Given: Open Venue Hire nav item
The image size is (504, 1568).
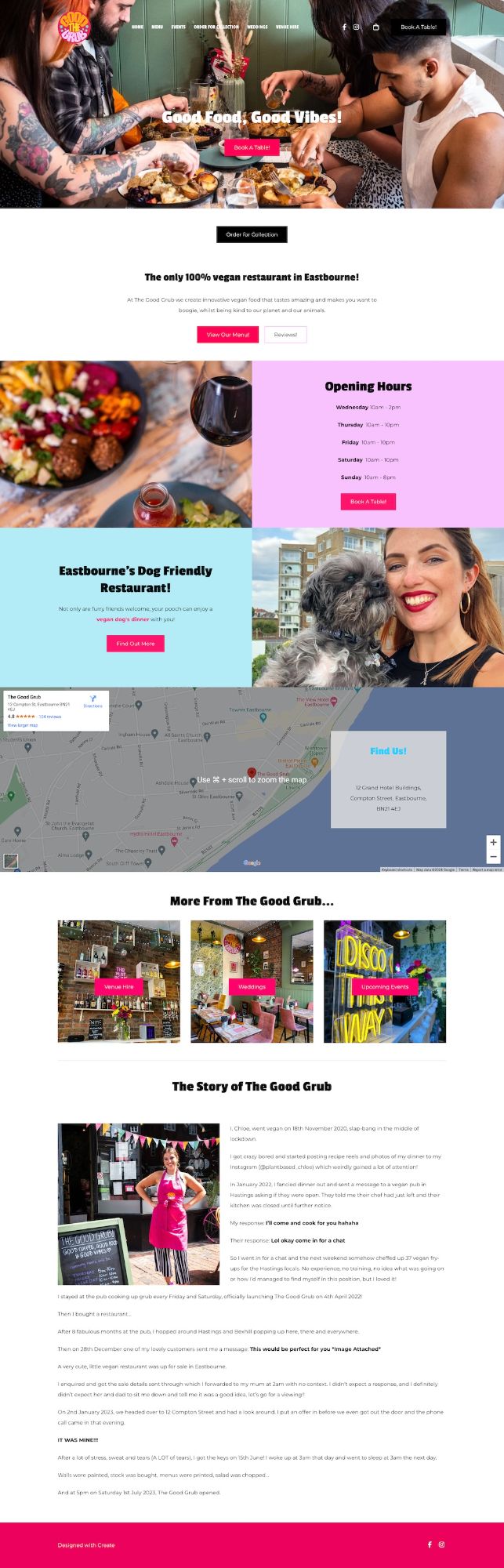Looking at the screenshot, I should (287, 27).
